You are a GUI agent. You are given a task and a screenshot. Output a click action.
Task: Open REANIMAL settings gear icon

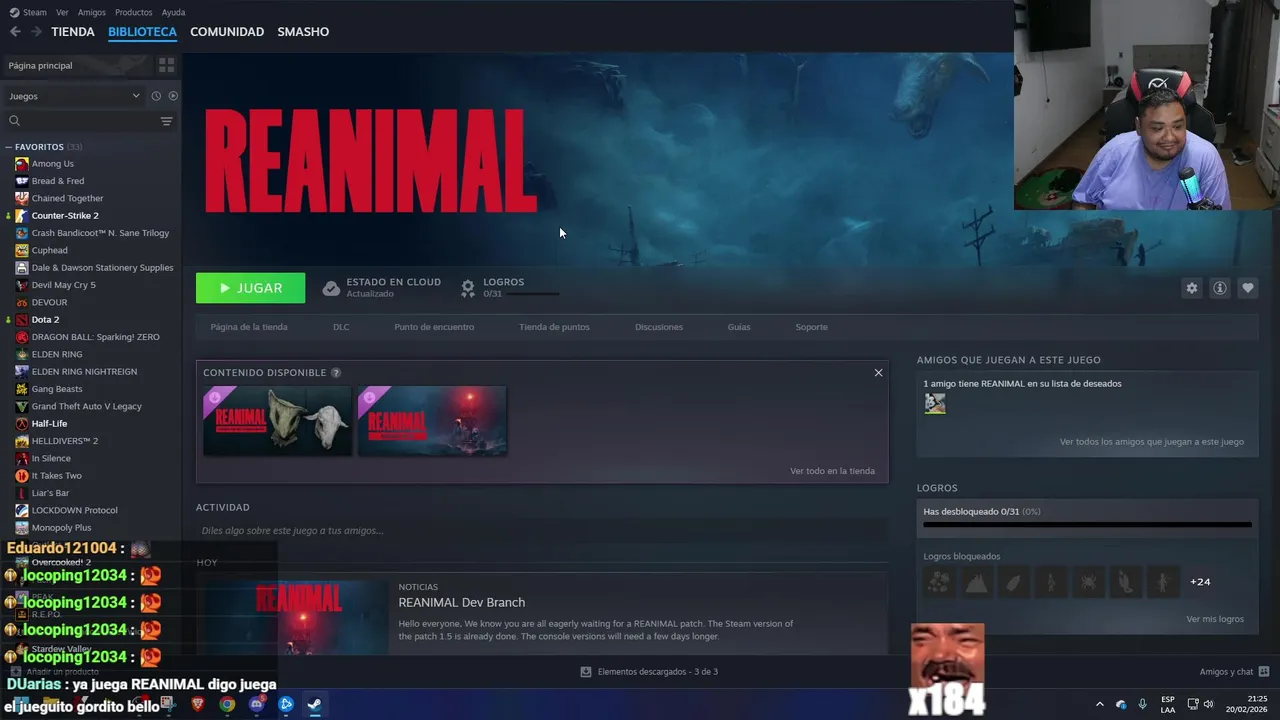click(1191, 288)
